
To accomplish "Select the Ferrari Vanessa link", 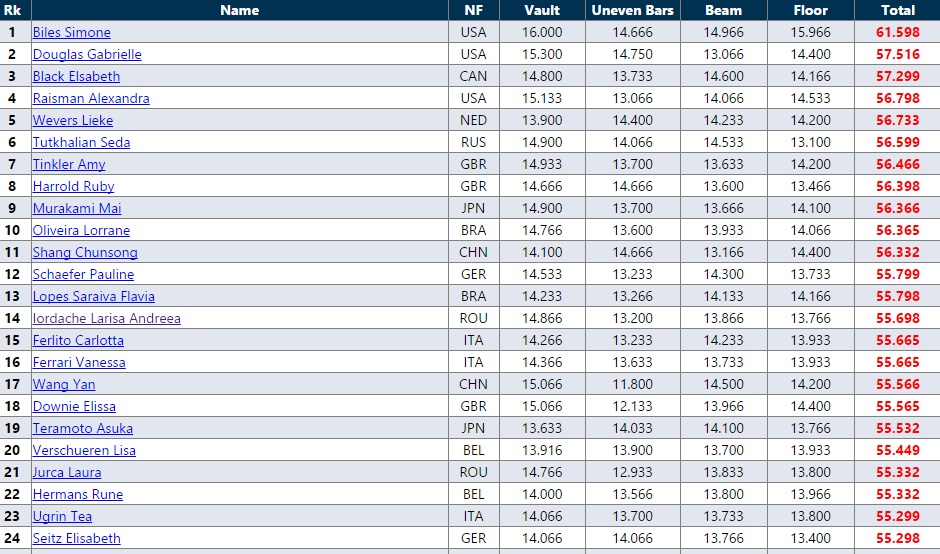I will (x=79, y=363).
